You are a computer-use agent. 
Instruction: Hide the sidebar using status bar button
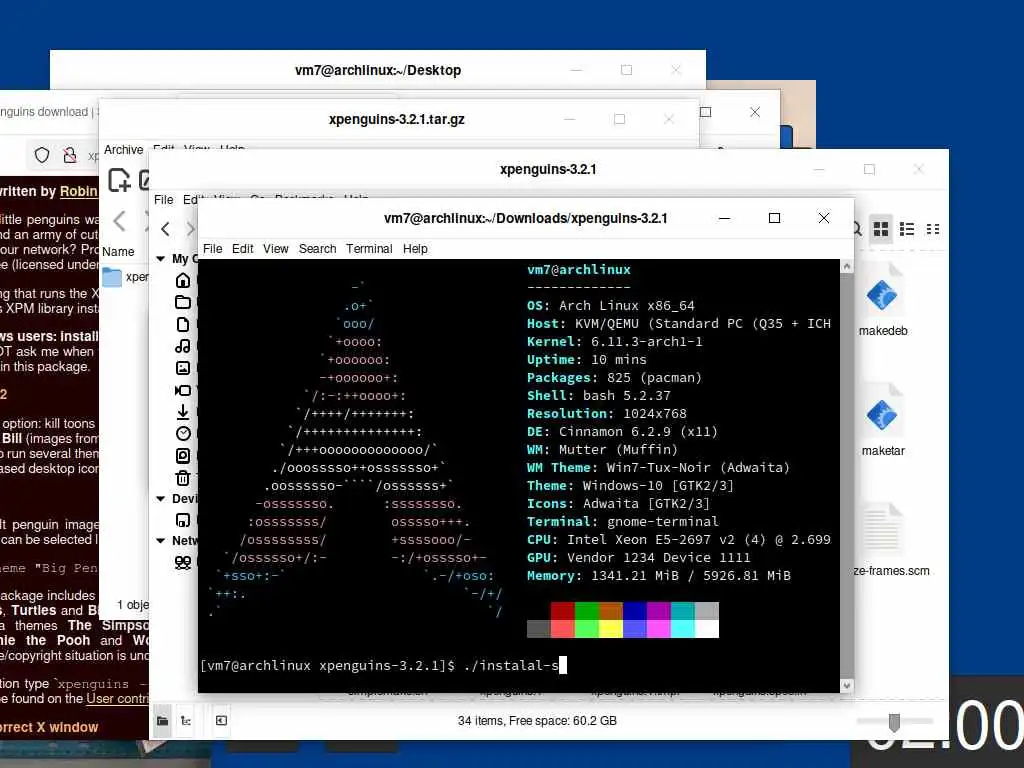point(221,720)
